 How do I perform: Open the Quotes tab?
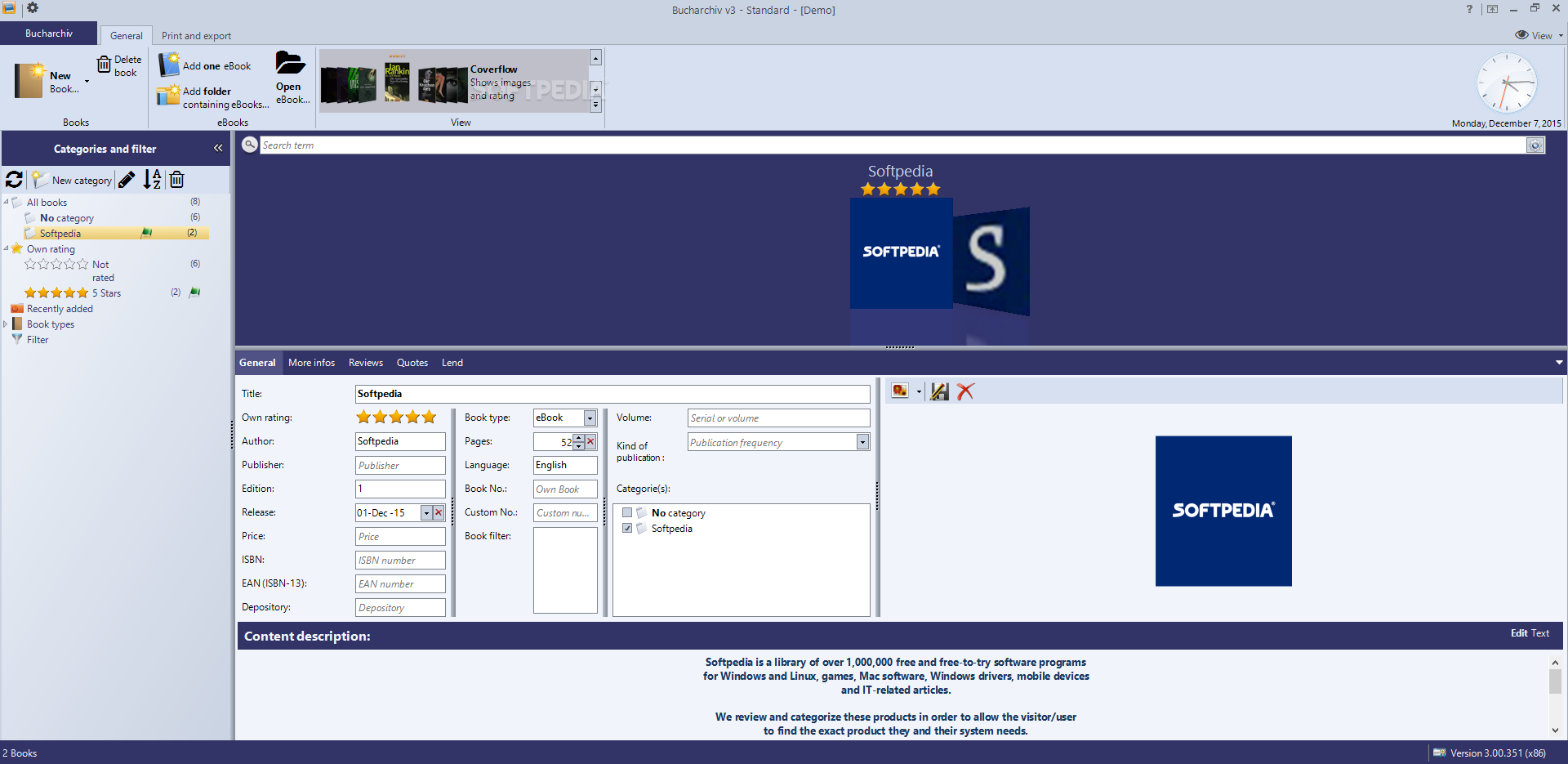412,362
